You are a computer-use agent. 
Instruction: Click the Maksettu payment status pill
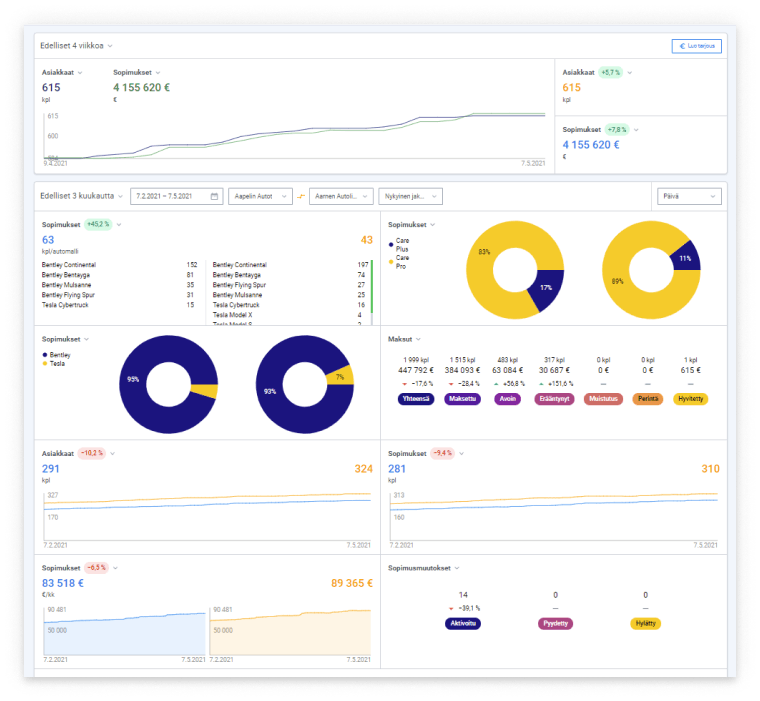tap(462, 399)
